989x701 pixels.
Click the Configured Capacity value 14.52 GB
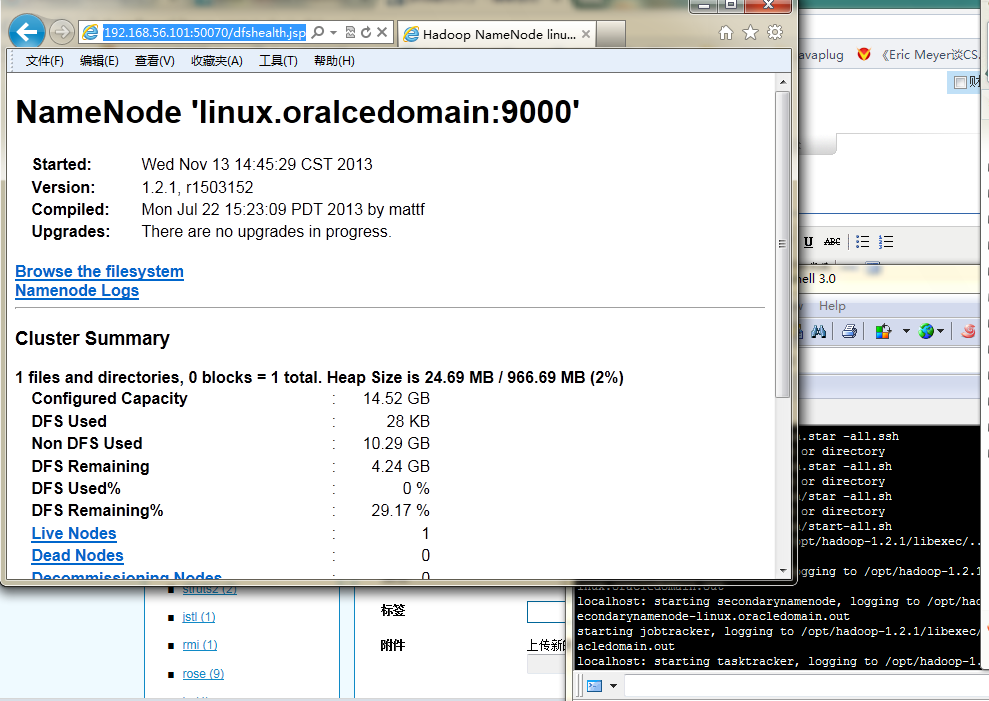(396, 399)
